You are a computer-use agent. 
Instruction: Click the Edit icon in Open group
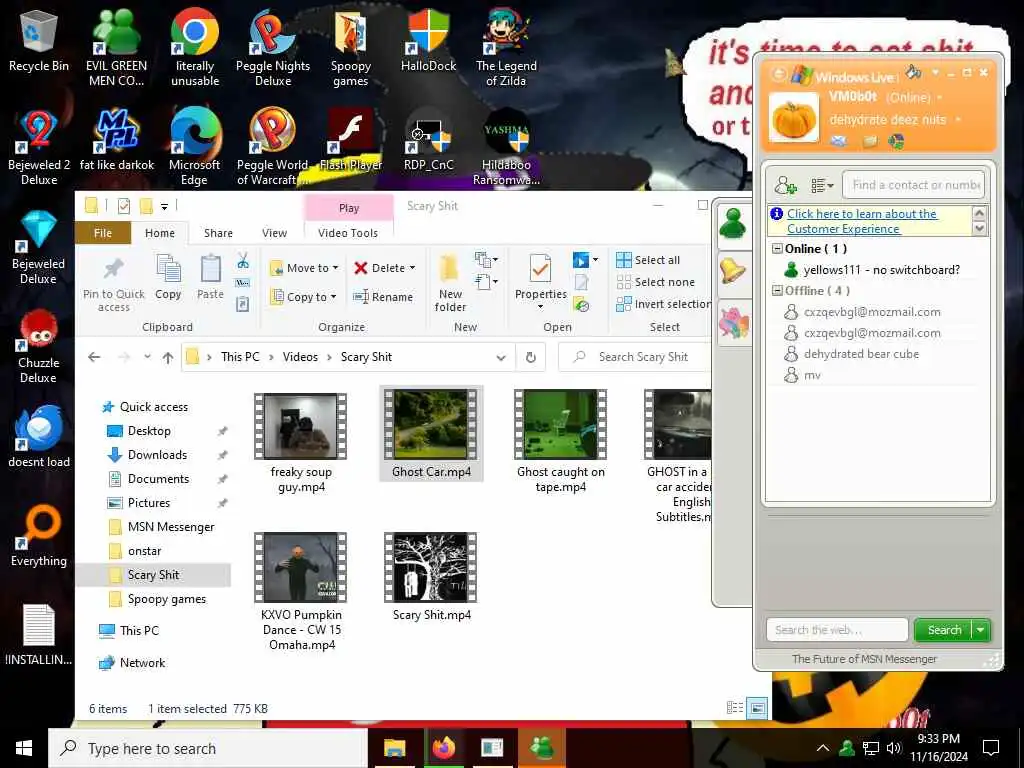pyautogui.click(x=581, y=283)
